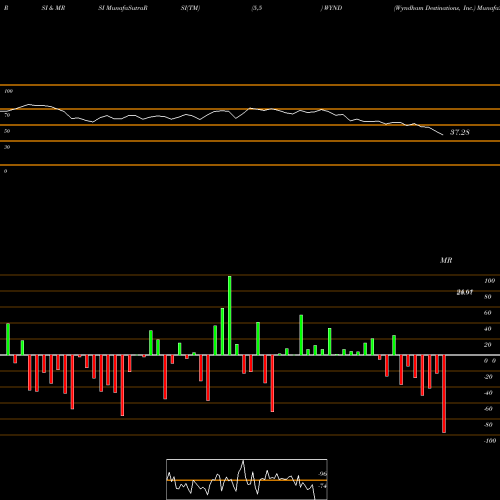This screenshot has width=500, height=500.
Task: Select the 37.28 RSI value label
Action: [460, 132]
